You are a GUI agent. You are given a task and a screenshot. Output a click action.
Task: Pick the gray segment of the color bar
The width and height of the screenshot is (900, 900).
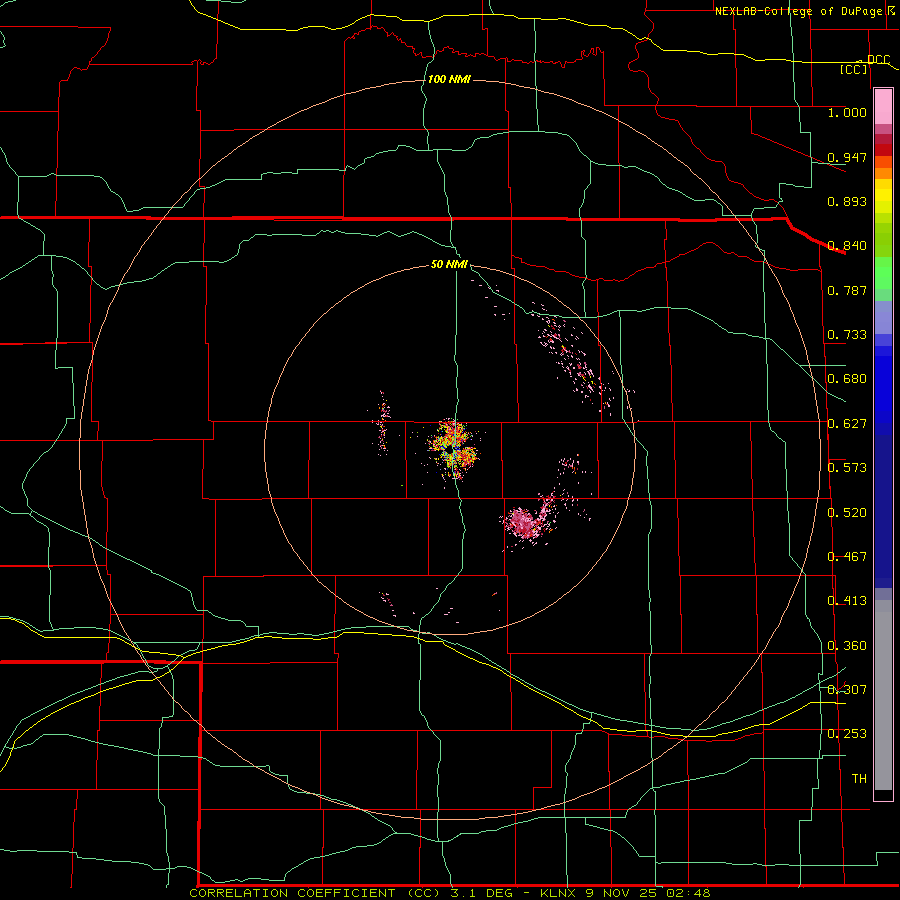click(883, 695)
